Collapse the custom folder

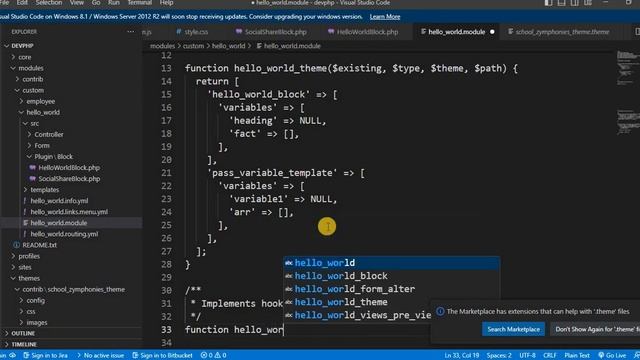click(x=71, y=90)
